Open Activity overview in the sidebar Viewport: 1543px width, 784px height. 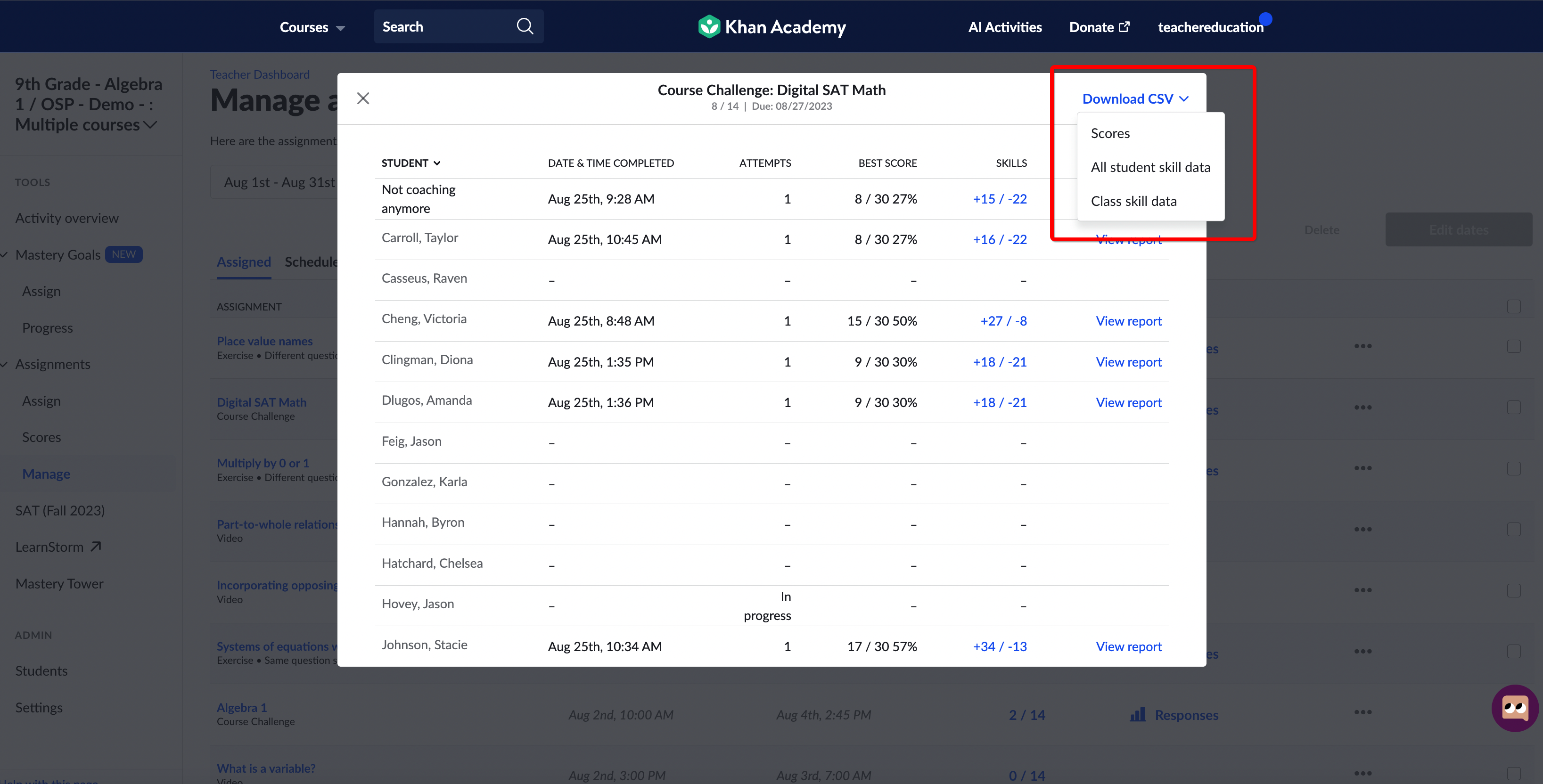pyautogui.click(x=67, y=218)
